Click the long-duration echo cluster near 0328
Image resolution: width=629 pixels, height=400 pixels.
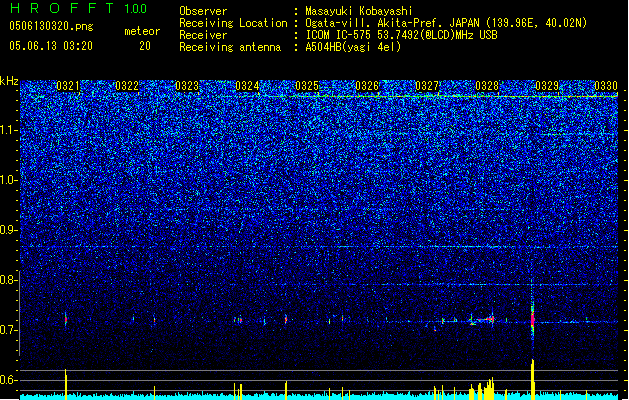pyautogui.click(x=482, y=320)
